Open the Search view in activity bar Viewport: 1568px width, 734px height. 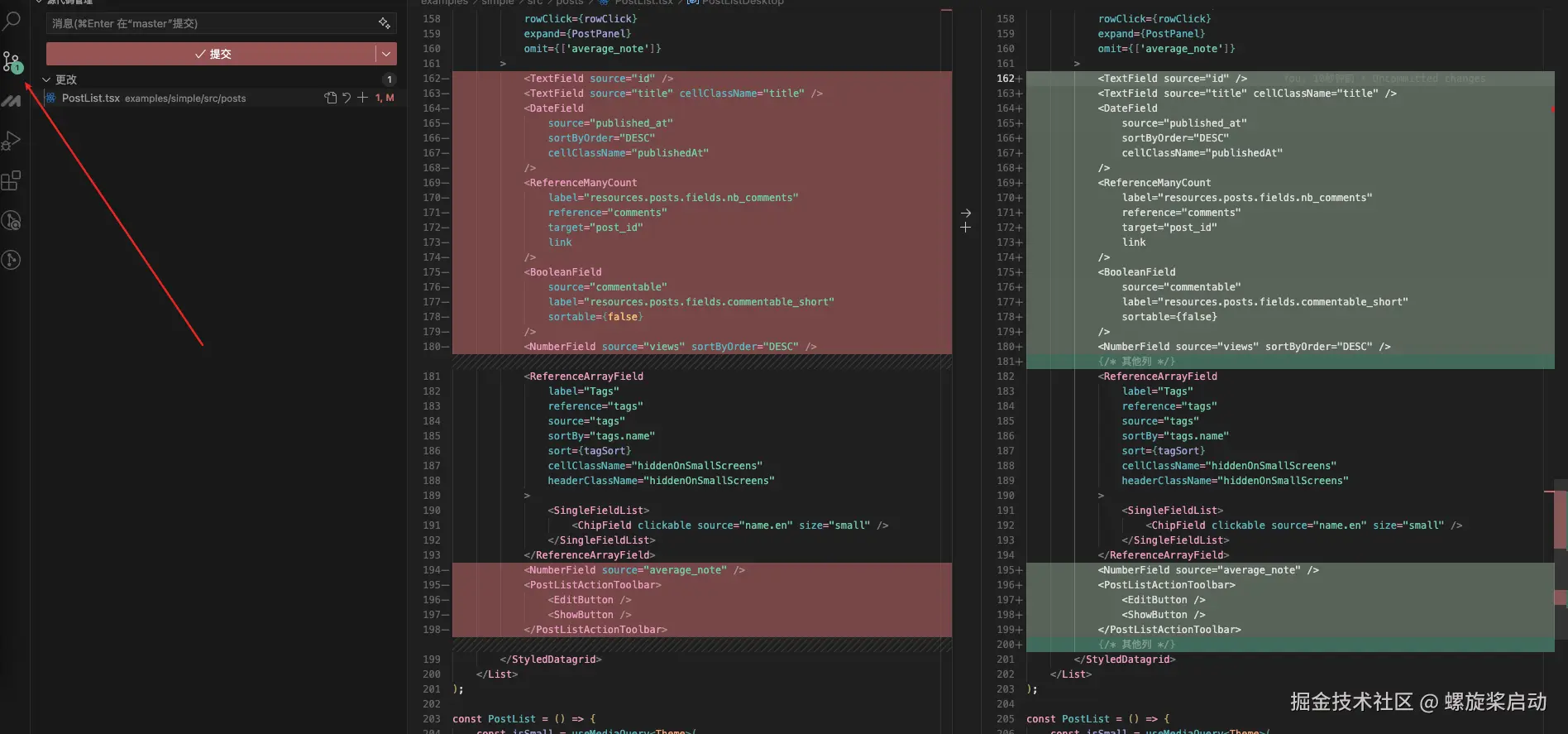click(12, 22)
